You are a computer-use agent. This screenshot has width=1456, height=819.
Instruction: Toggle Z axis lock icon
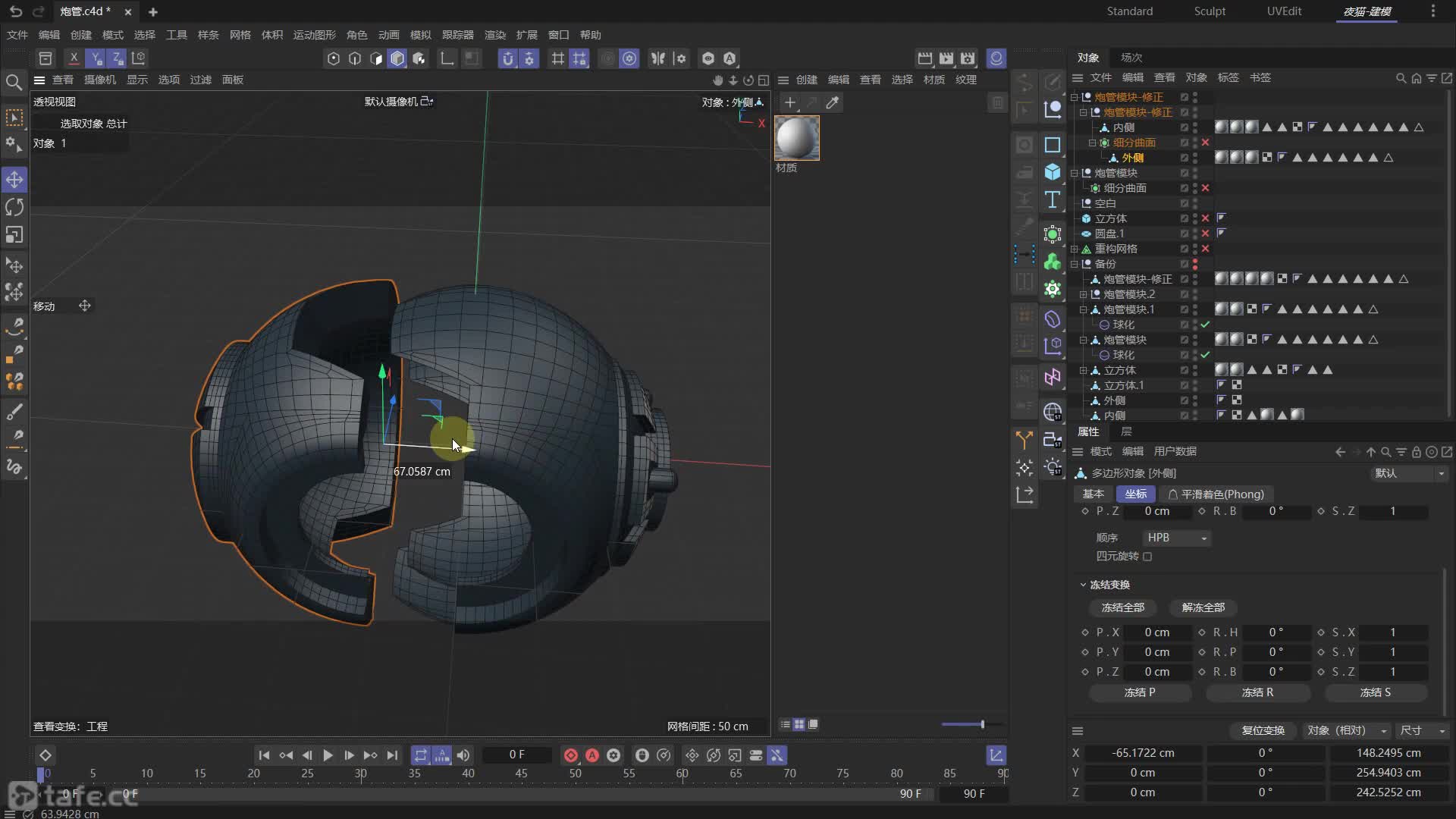point(117,58)
